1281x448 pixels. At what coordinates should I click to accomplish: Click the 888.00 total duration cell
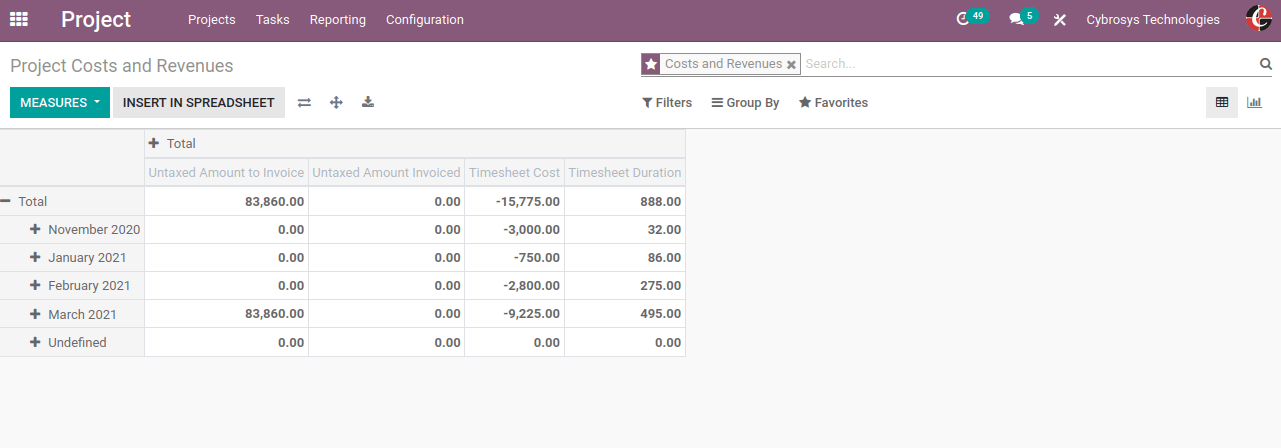(x=625, y=201)
